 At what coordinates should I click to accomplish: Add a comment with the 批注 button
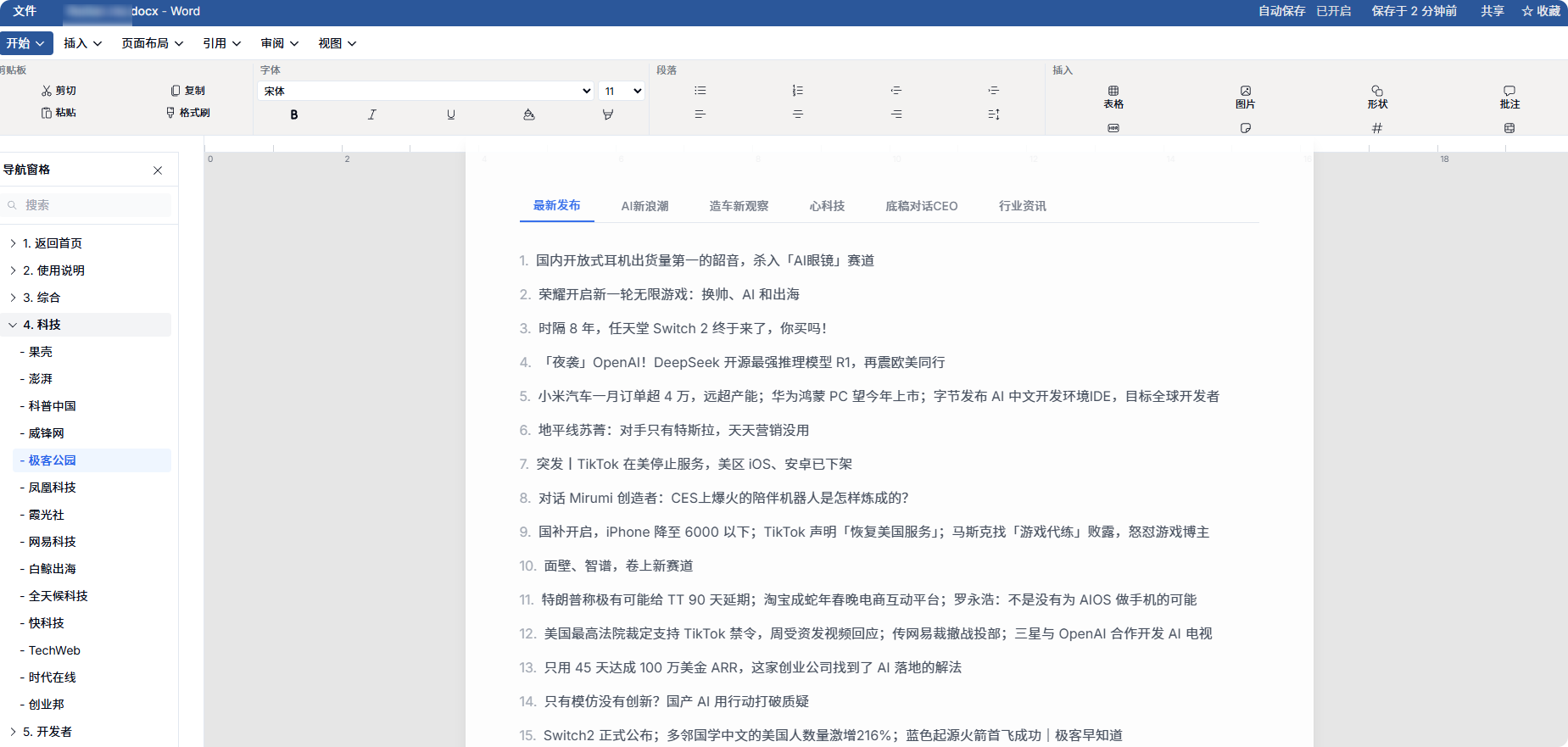(1509, 97)
